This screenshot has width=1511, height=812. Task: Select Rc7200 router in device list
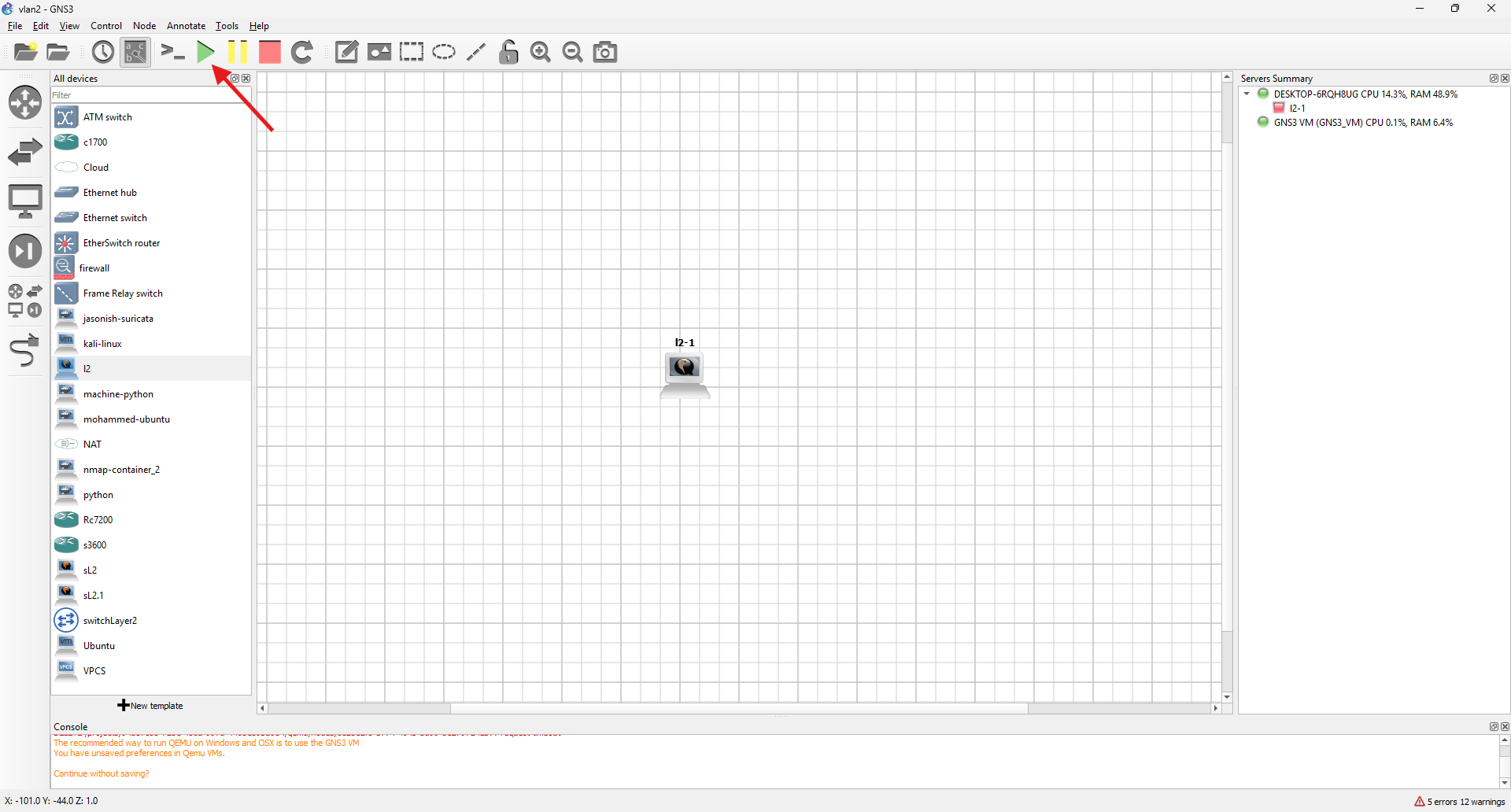tap(151, 520)
